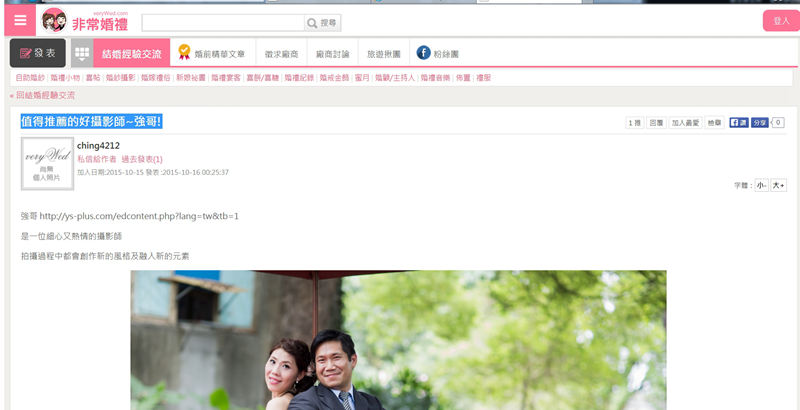This screenshot has height=410, width=800.
Task: Click the 加入最愛 add-to-favorites button
Action: click(685, 123)
